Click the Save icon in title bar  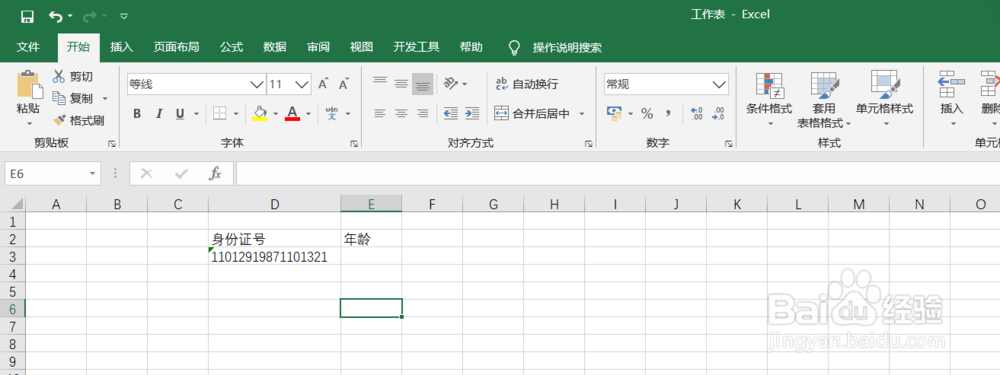click(x=27, y=16)
